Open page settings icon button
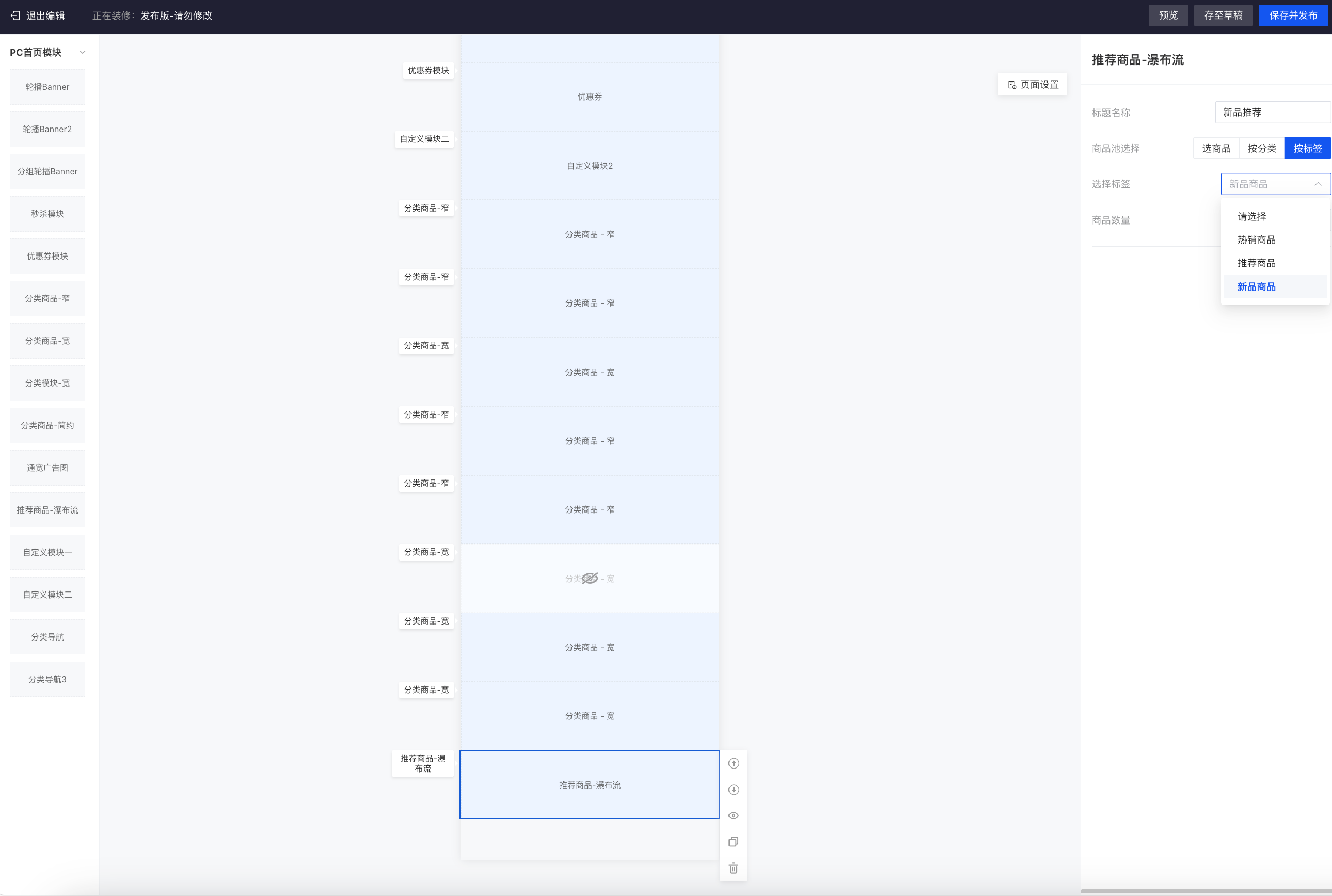 pyautogui.click(x=1012, y=85)
